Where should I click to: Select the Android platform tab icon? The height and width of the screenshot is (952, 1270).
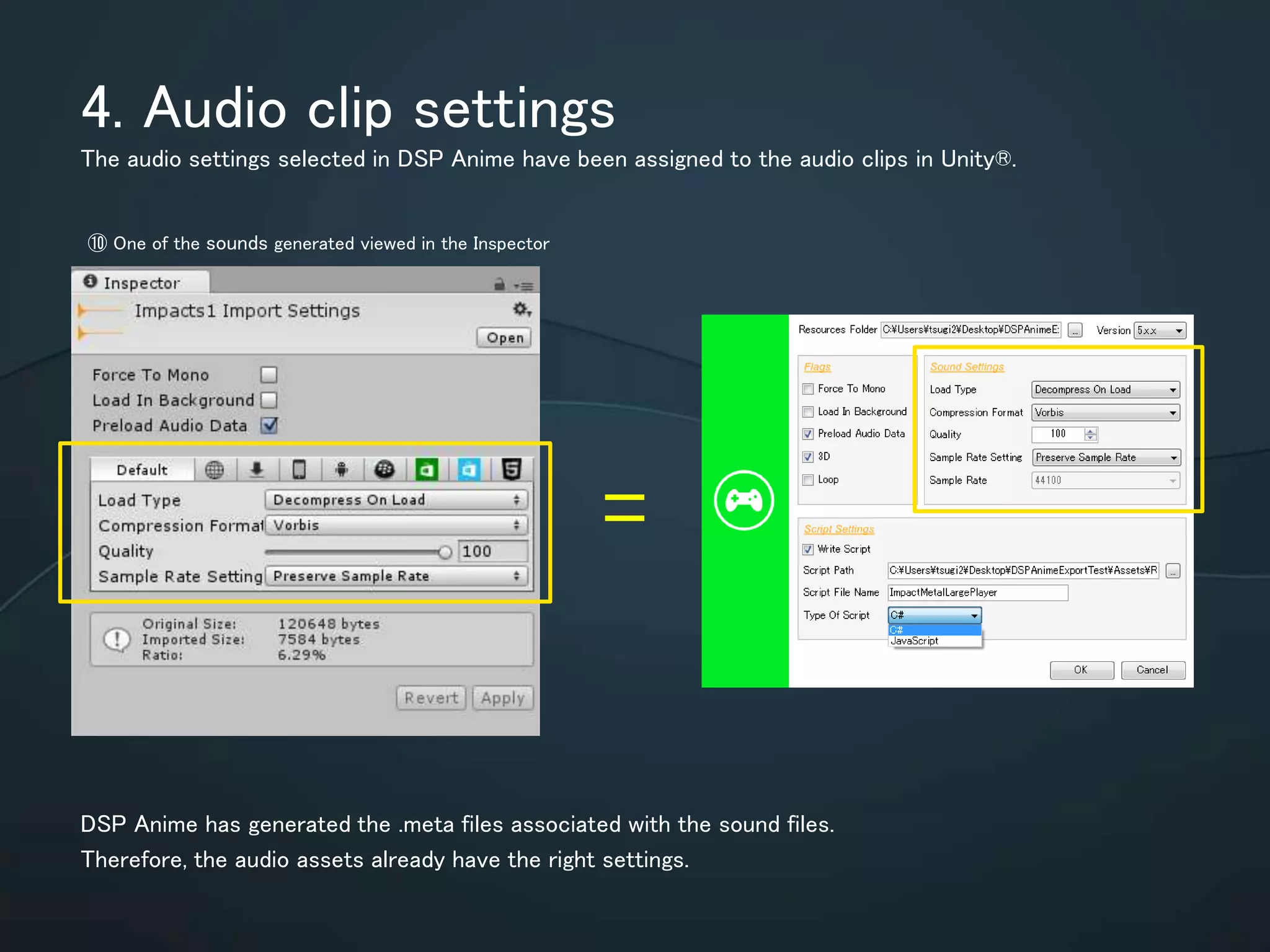tap(341, 470)
